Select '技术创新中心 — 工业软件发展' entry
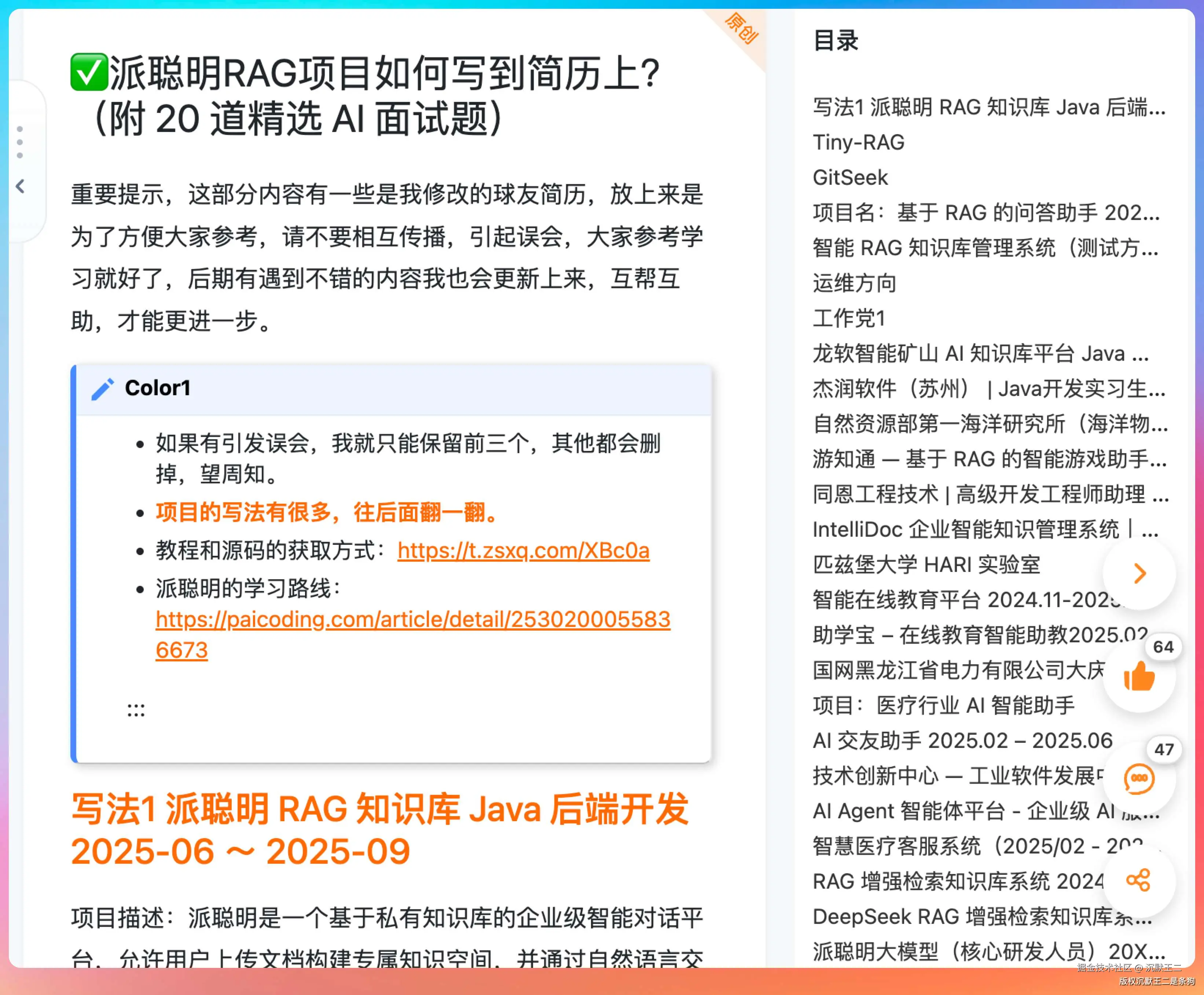1204x995 pixels. pos(959,775)
